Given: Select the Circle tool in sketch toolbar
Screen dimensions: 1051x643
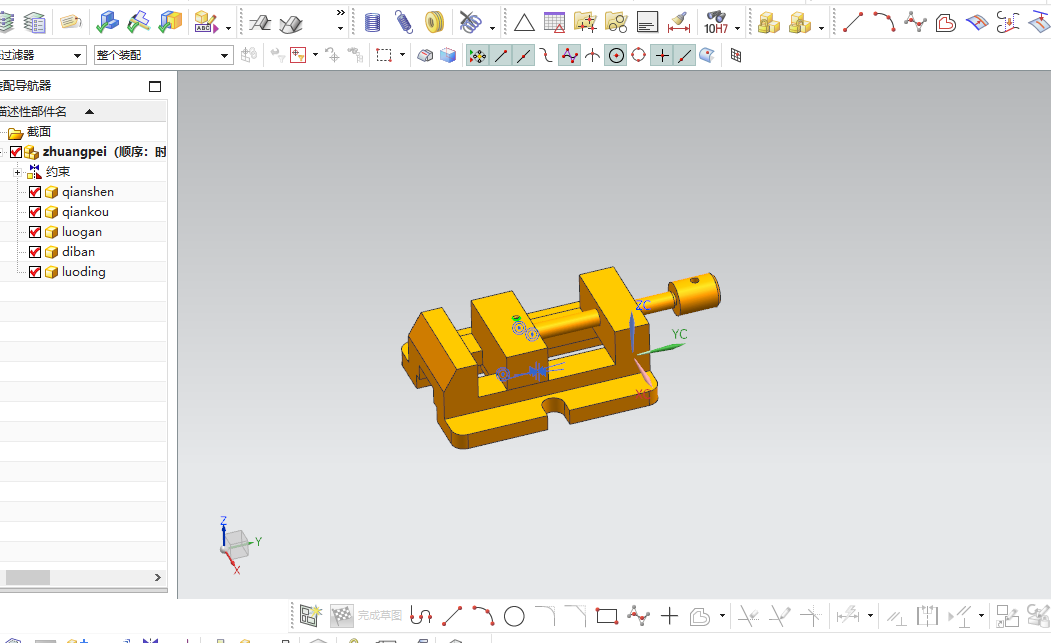Looking at the screenshot, I should 514,616.
